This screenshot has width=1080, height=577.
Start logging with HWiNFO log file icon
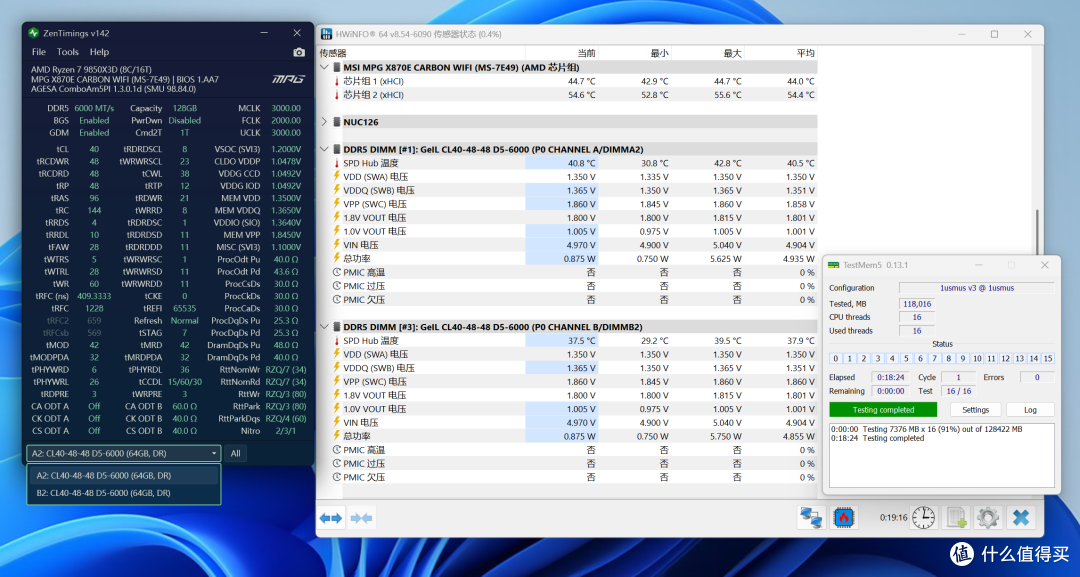(x=957, y=518)
